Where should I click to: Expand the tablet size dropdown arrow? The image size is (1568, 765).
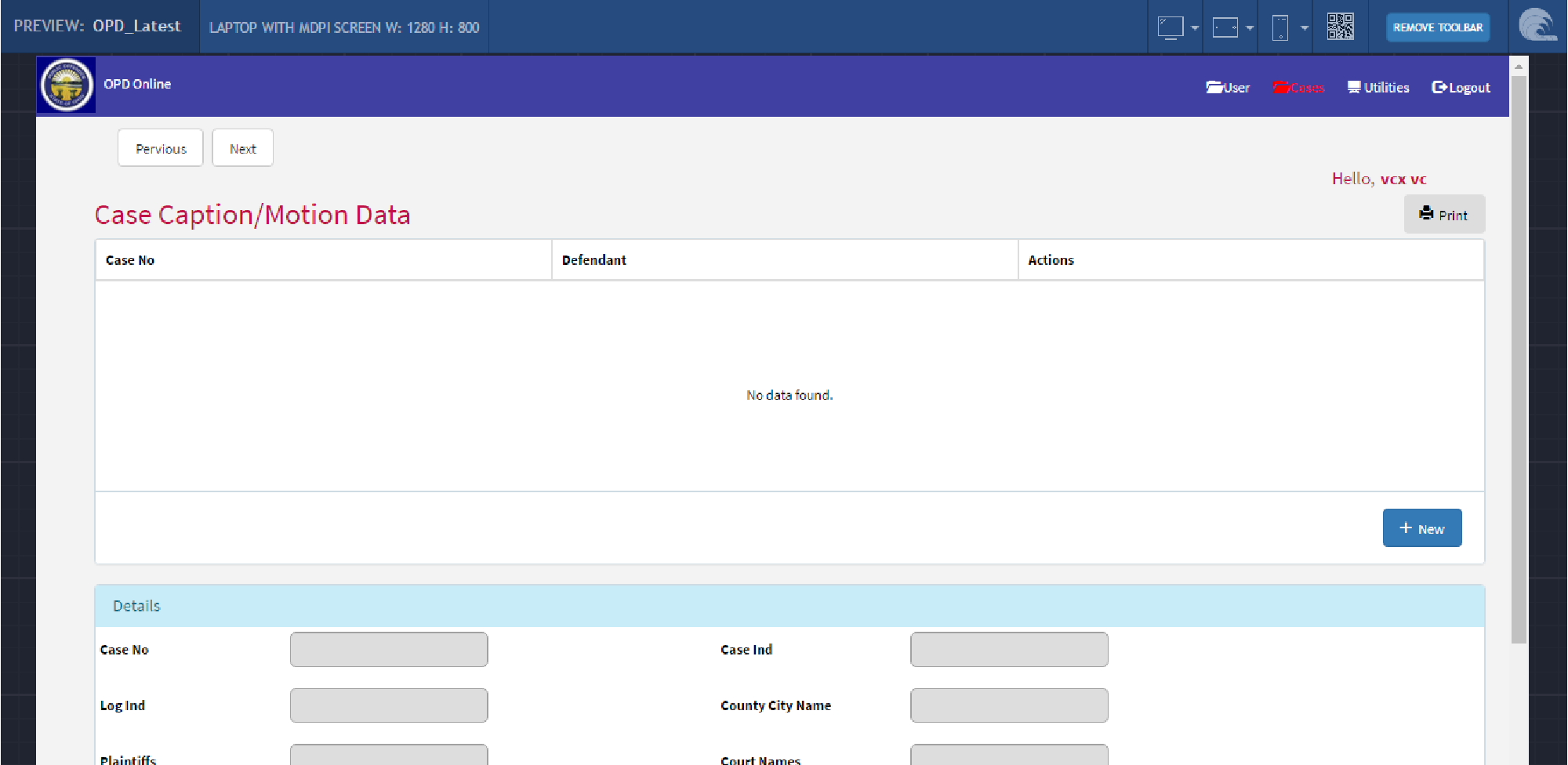pos(1250,27)
